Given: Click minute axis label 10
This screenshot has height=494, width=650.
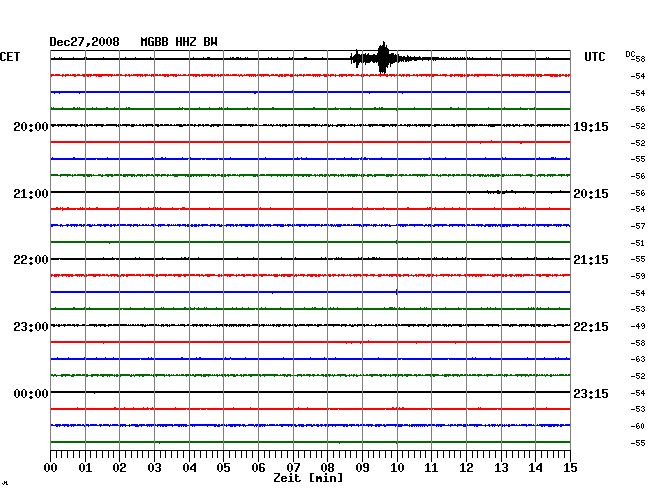Looking at the screenshot, I should pos(397,468).
